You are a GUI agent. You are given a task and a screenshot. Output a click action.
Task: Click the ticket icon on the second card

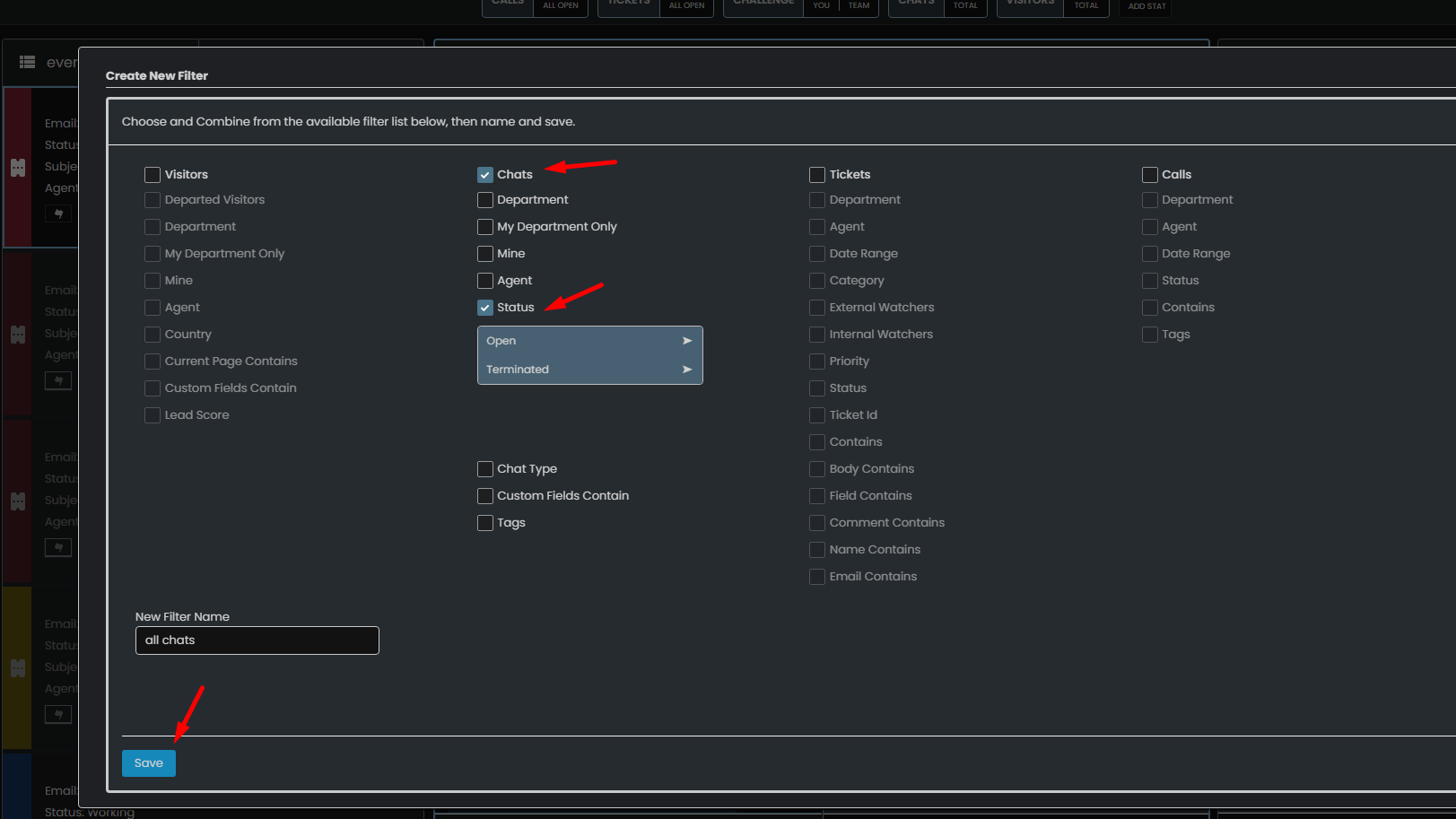[18, 335]
